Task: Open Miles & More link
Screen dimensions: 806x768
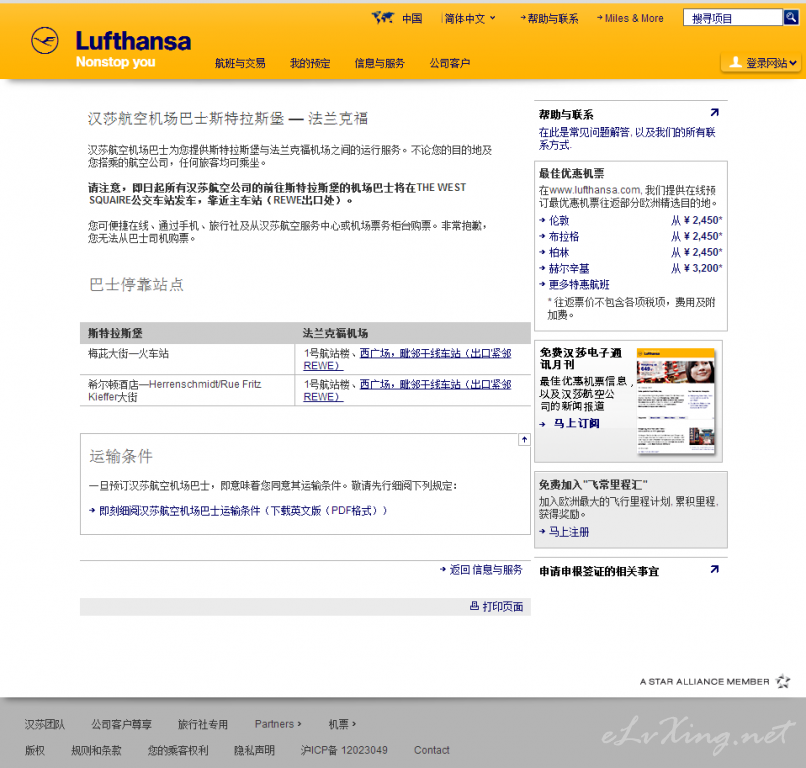Action: pos(630,19)
